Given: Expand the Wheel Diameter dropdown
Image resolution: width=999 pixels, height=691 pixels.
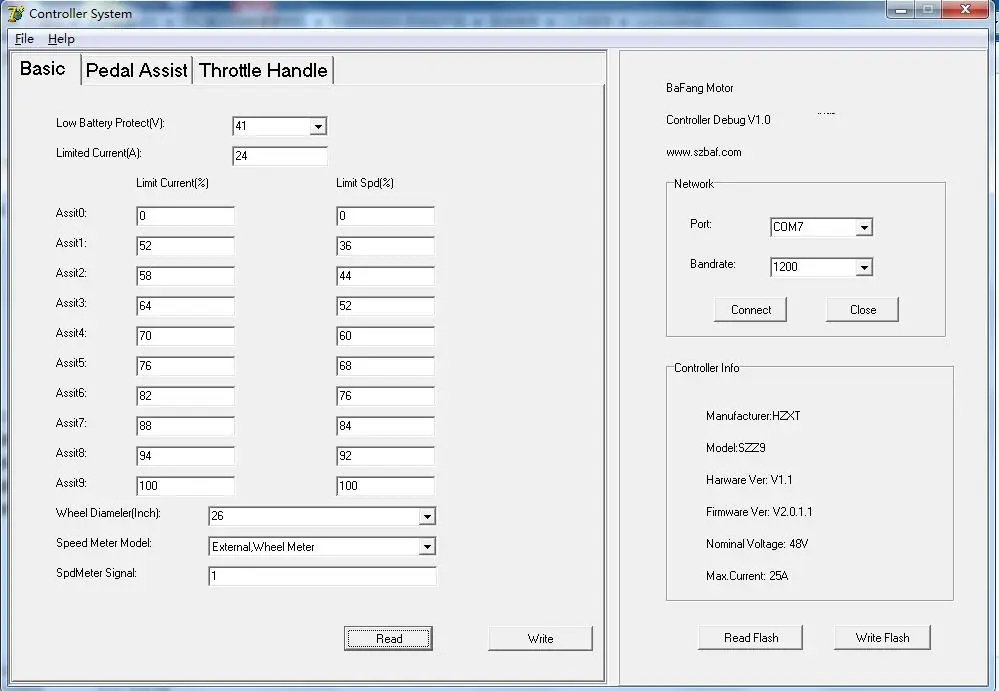Looking at the screenshot, I should (x=427, y=516).
